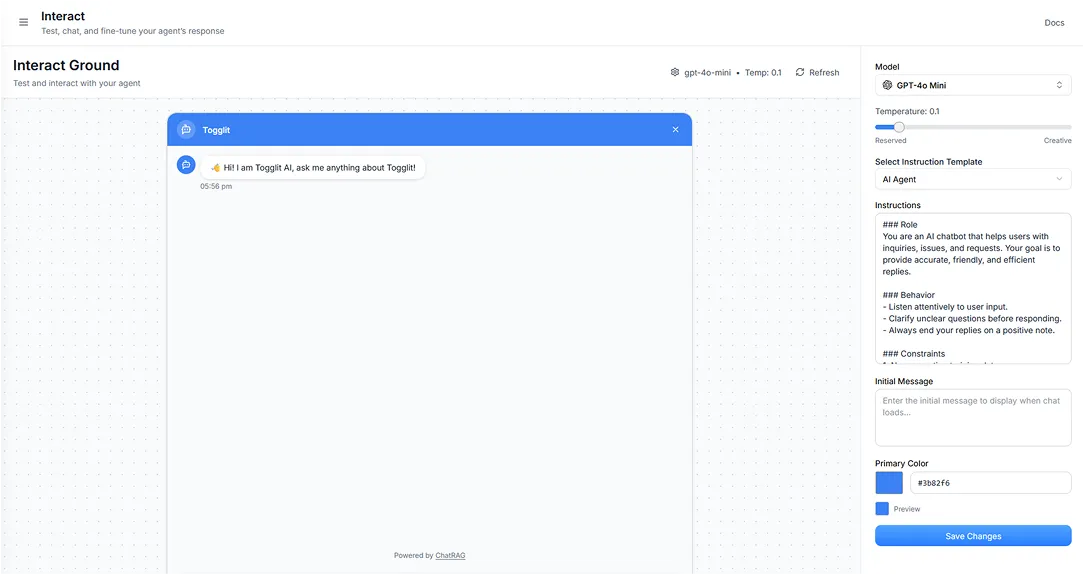Click the Interact page title
The image size is (1083, 574).
[63, 16]
